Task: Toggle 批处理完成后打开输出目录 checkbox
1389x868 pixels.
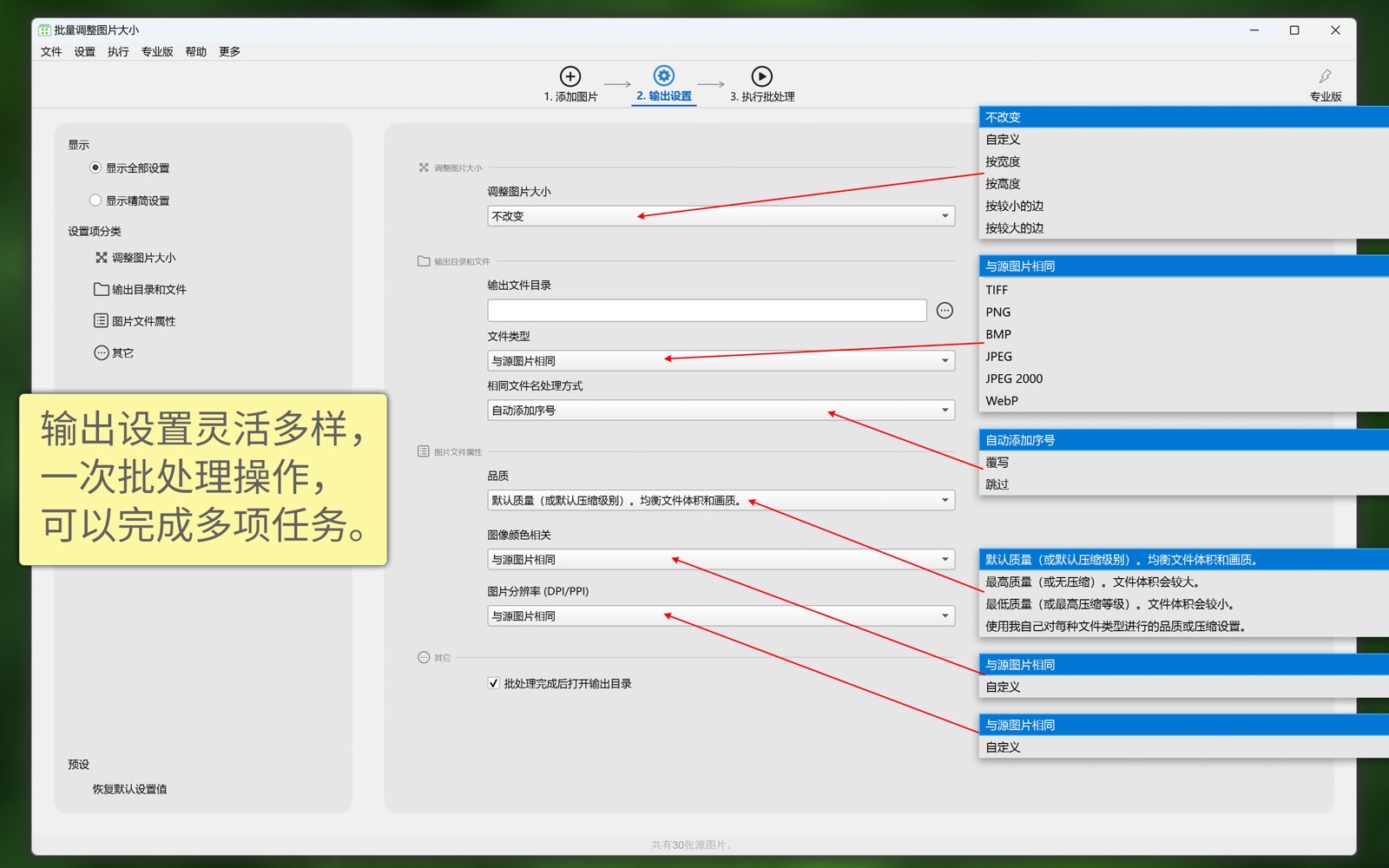Action: click(x=494, y=683)
